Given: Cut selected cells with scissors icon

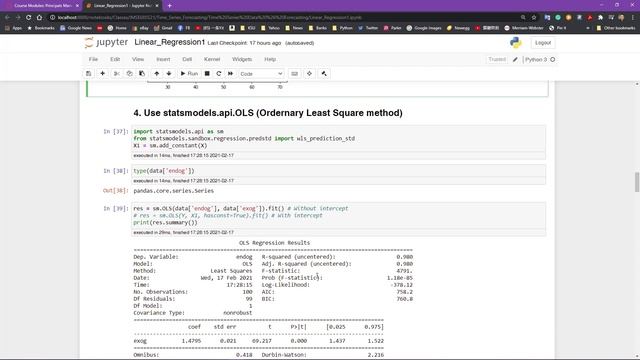Looking at the screenshot, I should [x=116, y=73].
